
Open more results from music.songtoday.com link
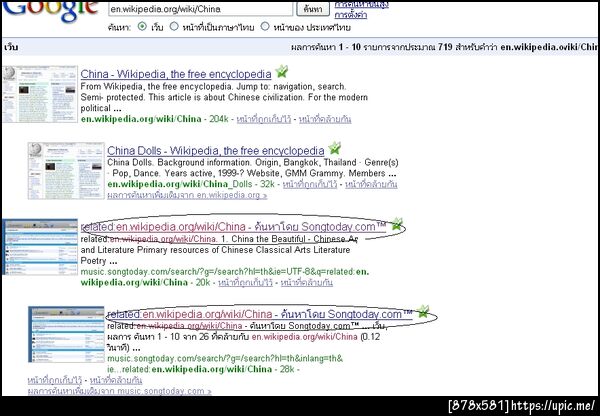coord(119,391)
